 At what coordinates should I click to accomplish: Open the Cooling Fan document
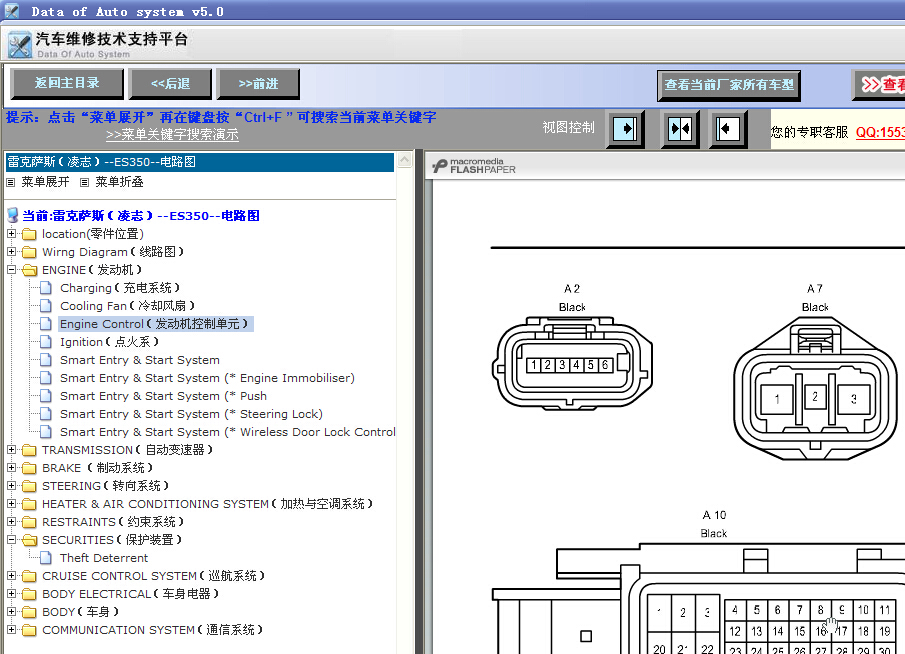point(128,306)
